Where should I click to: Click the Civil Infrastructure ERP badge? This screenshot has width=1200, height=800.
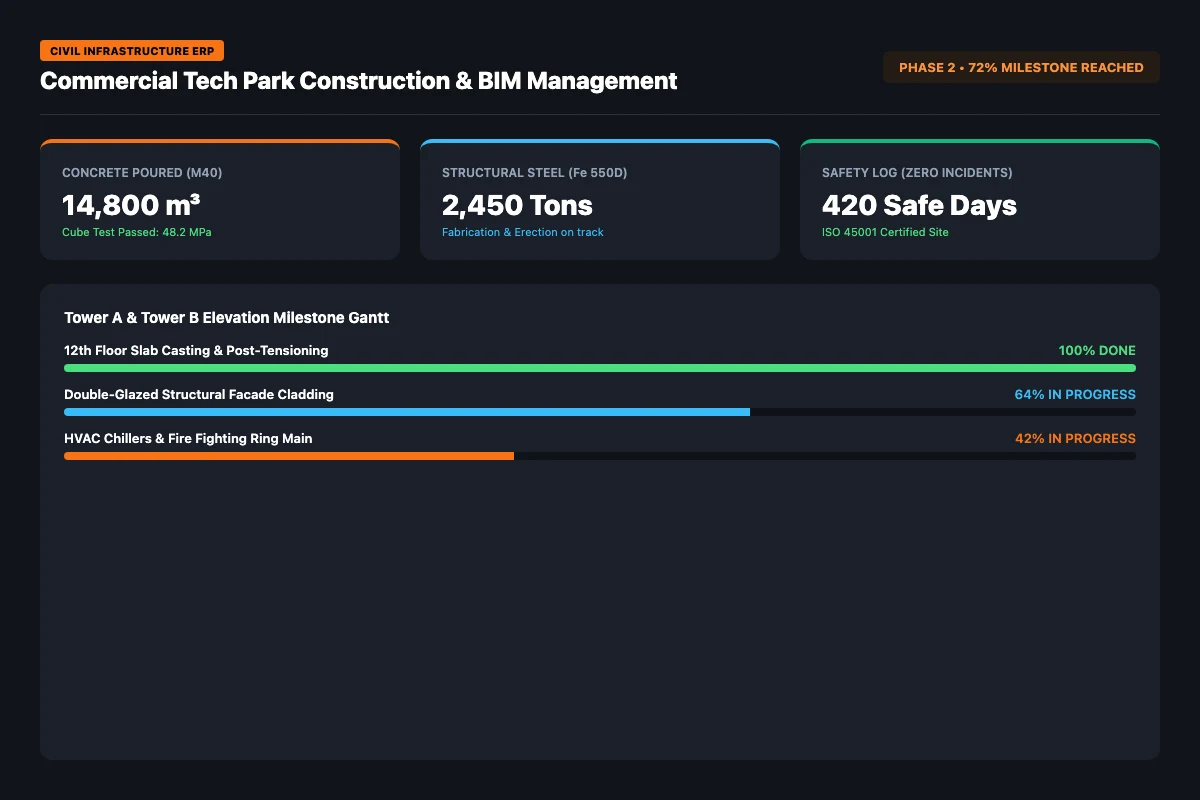(132, 50)
